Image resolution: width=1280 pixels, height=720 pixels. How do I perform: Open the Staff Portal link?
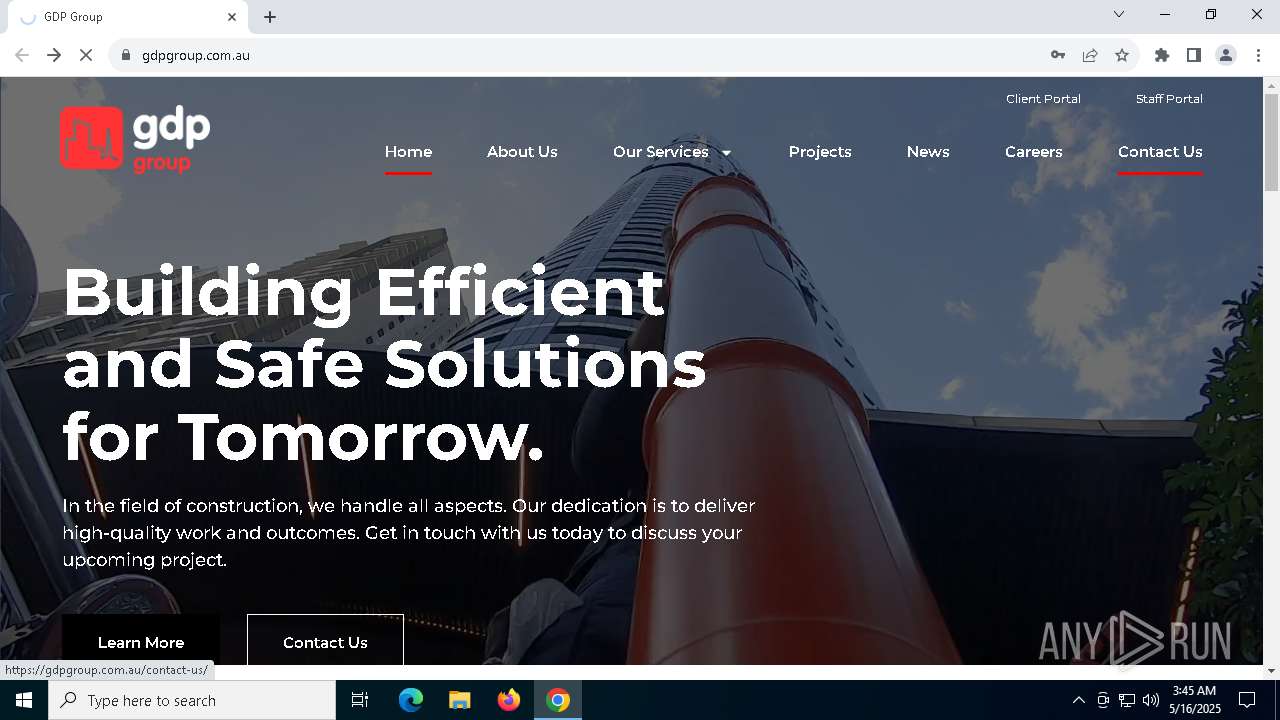pyautogui.click(x=1169, y=99)
